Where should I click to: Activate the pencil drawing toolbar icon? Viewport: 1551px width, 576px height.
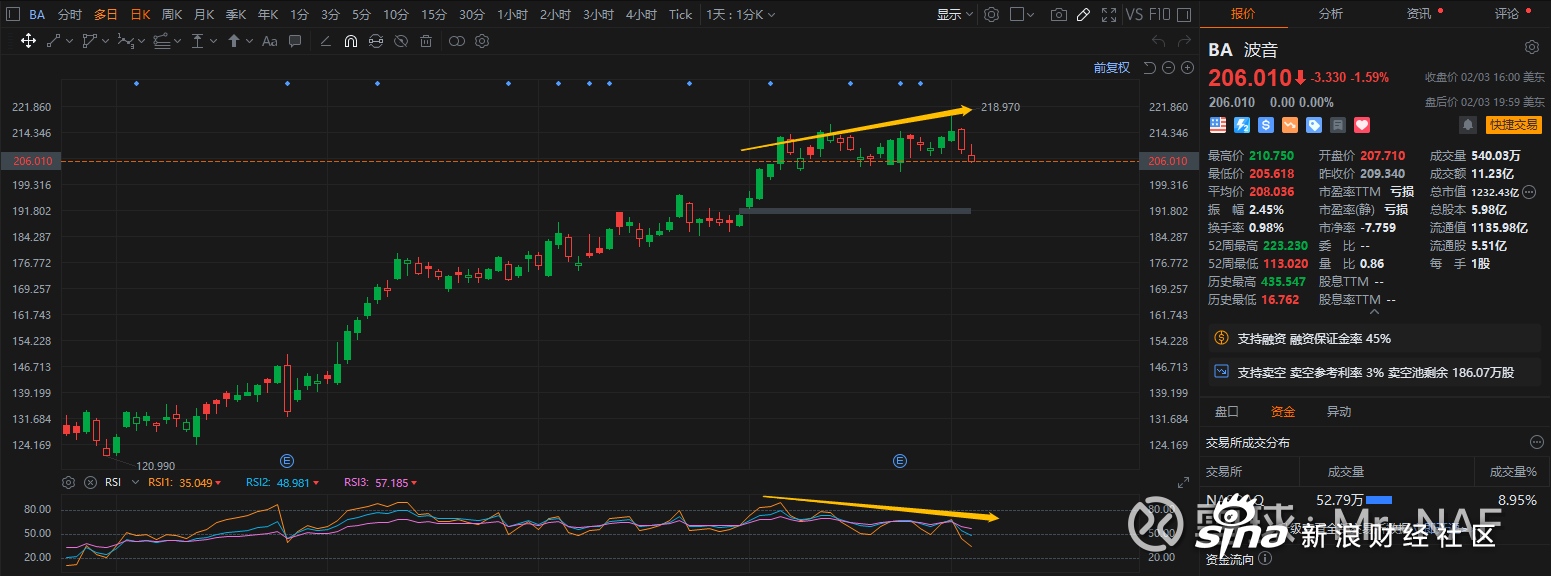click(1083, 15)
